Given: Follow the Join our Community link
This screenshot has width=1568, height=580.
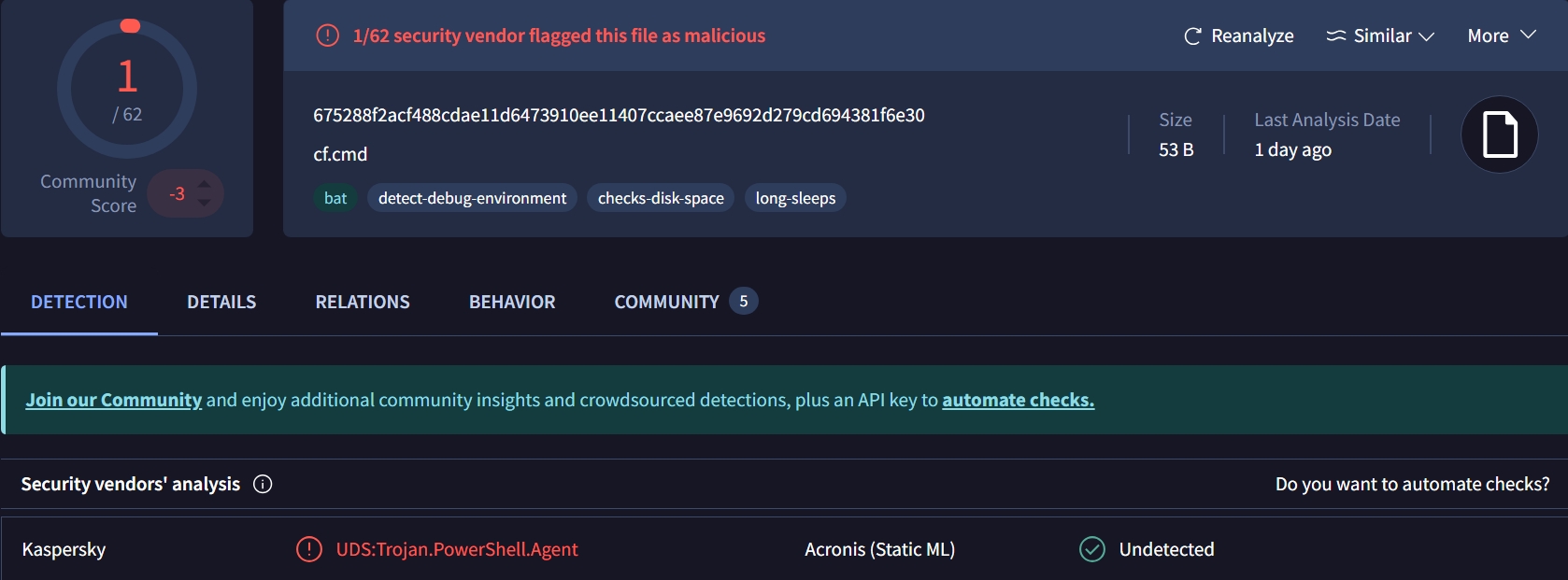Looking at the screenshot, I should pyautogui.click(x=114, y=400).
